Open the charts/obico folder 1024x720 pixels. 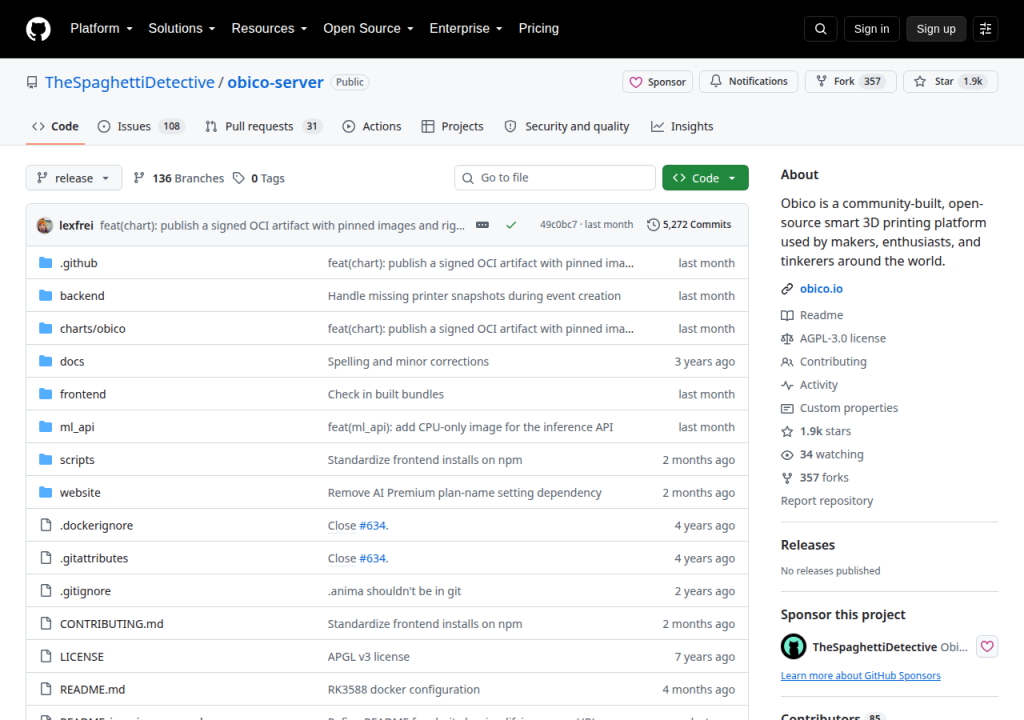(92, 328)
